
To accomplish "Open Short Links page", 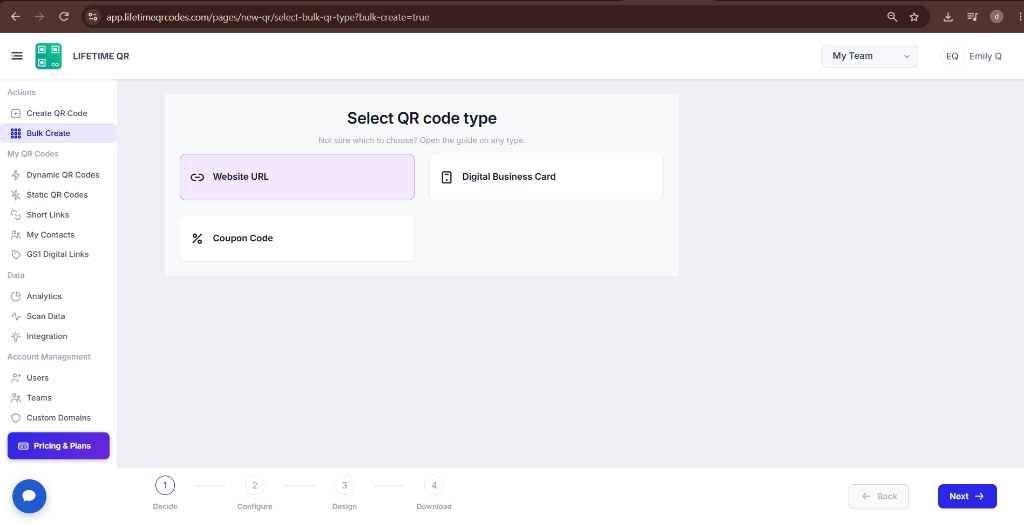I will (x=58, y=215).
